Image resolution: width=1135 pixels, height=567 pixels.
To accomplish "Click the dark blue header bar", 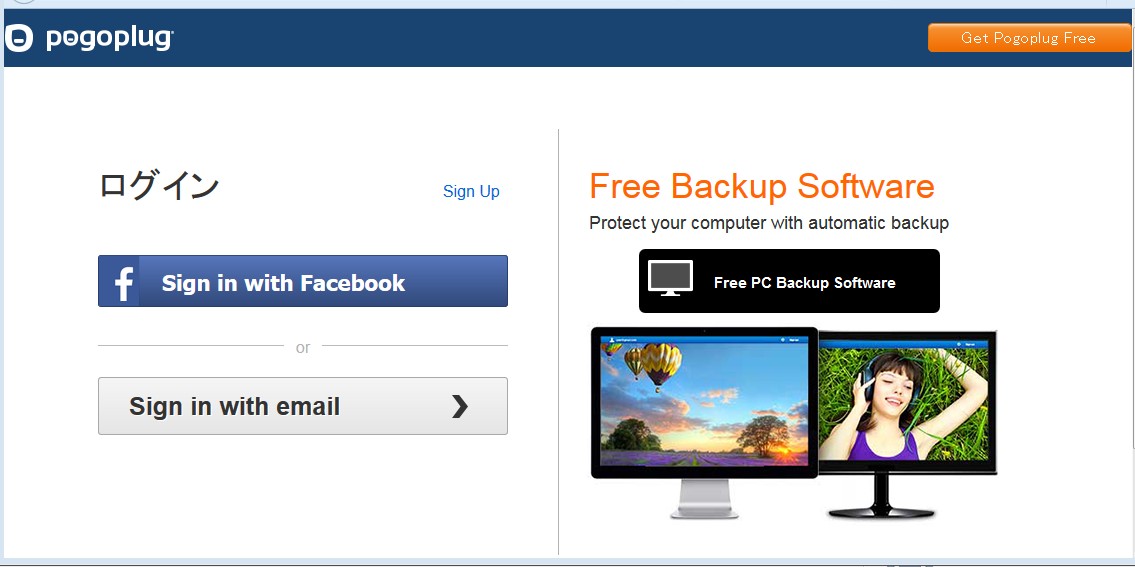I will [x=568, y=38].
